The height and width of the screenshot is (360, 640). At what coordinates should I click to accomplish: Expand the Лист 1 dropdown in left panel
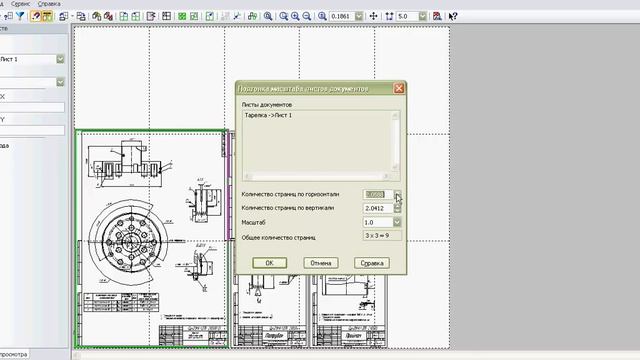point(60,59)
